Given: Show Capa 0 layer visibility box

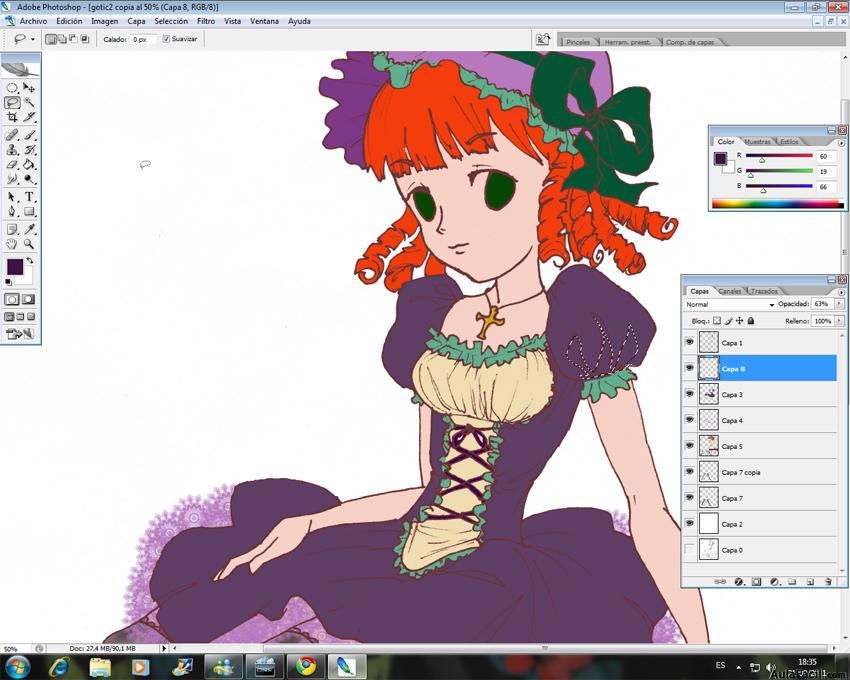Looking at the screenshot, I should click(690, 549).
